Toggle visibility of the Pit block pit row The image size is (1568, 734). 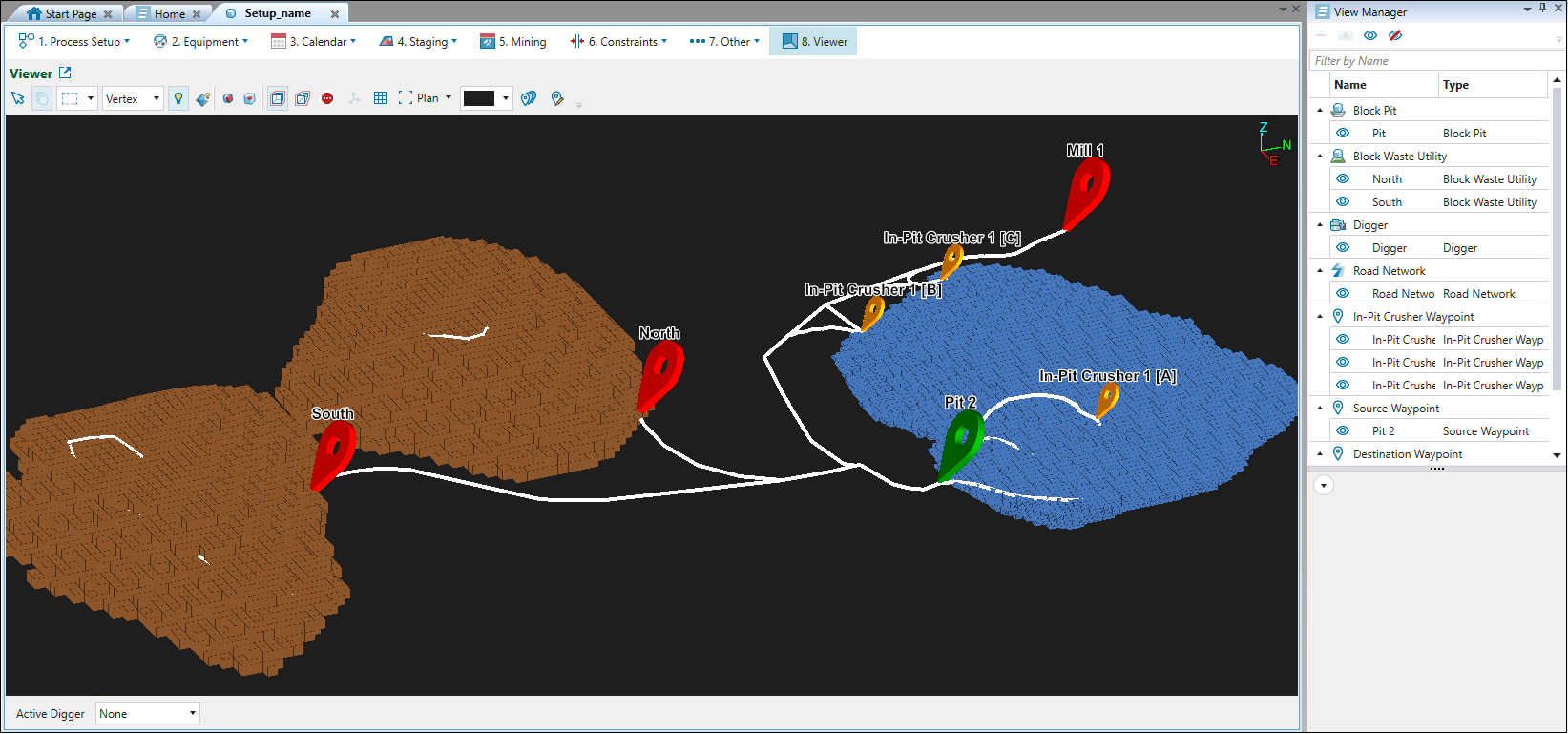[x=1343, y=133]
